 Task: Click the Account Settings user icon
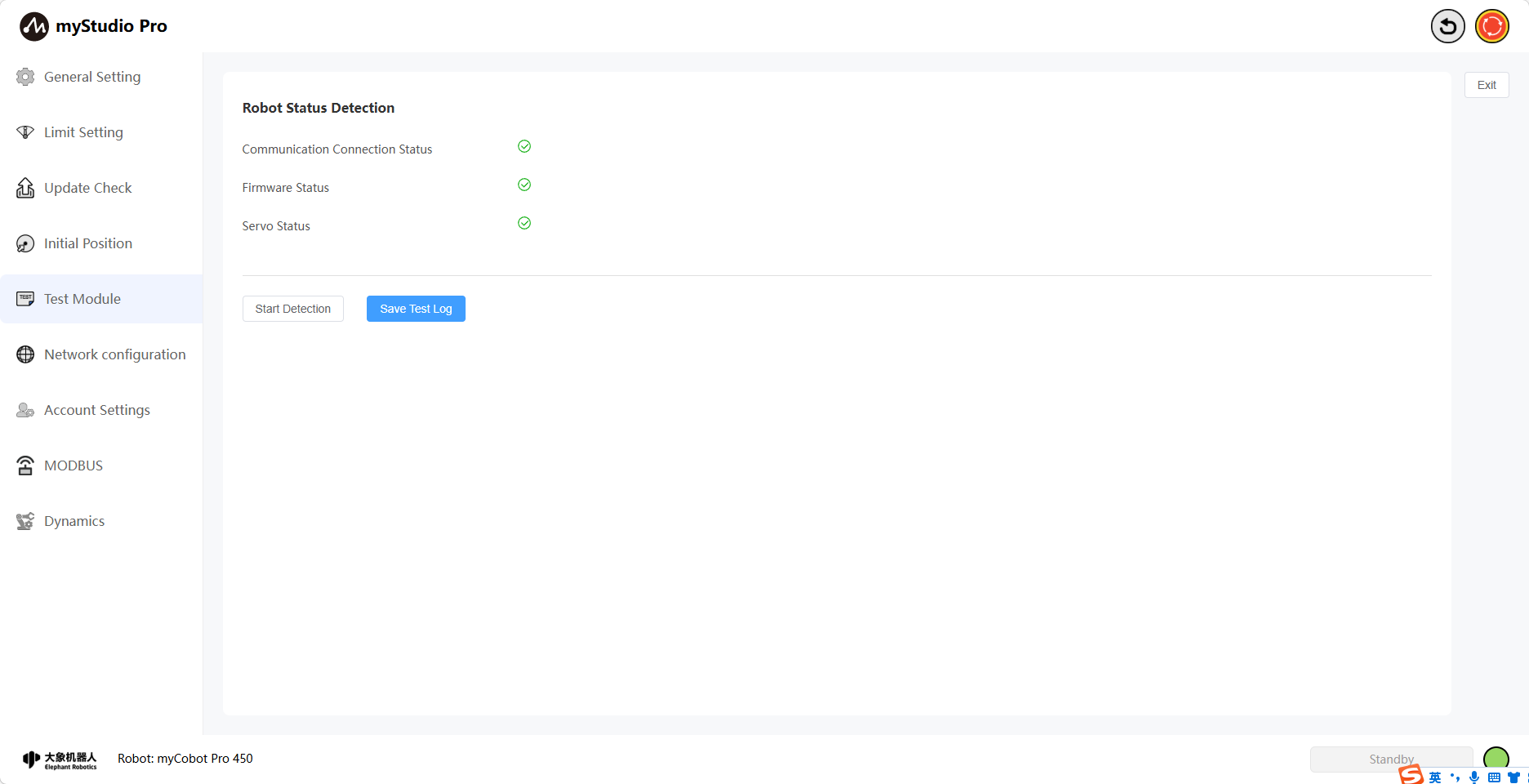coord(25,410)
